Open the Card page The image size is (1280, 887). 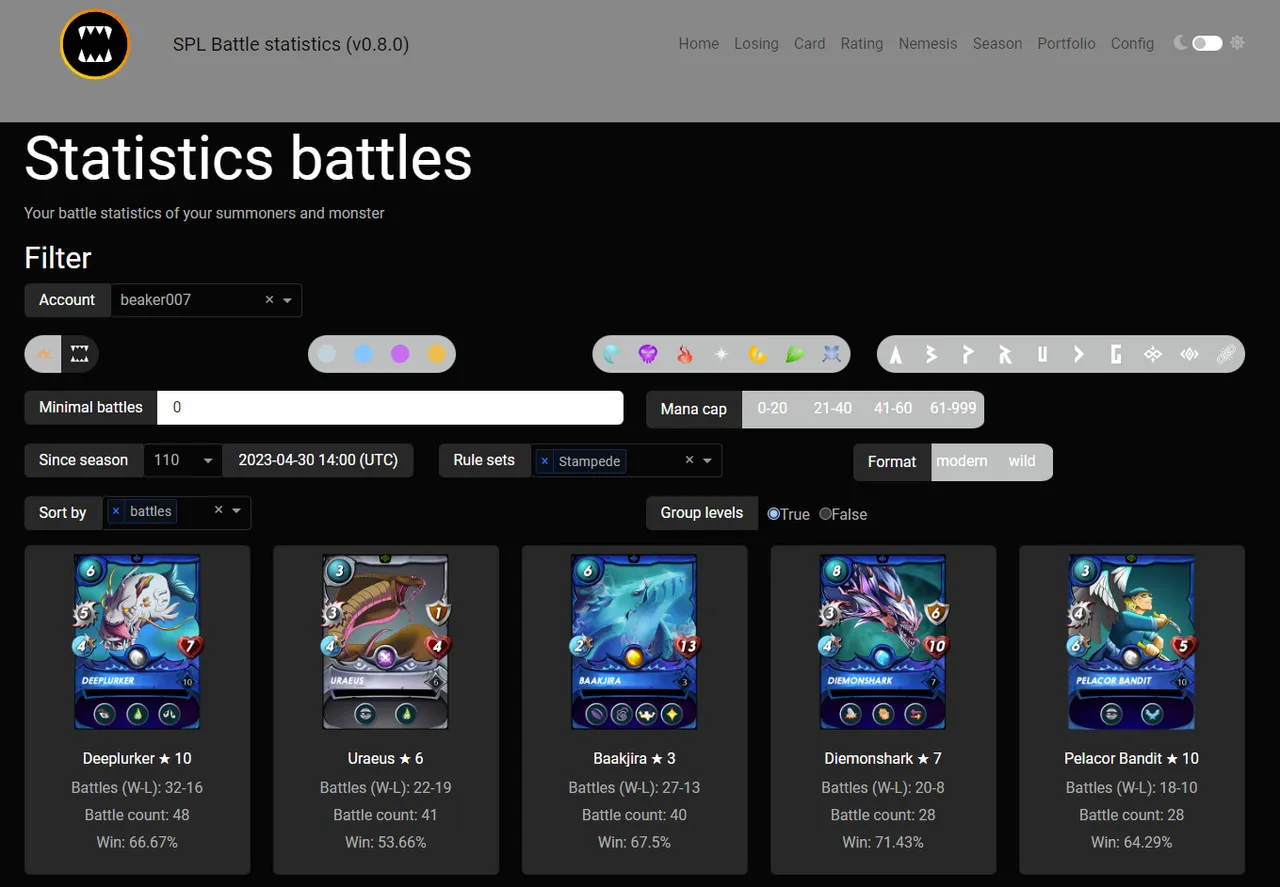(x=809, y=43)
